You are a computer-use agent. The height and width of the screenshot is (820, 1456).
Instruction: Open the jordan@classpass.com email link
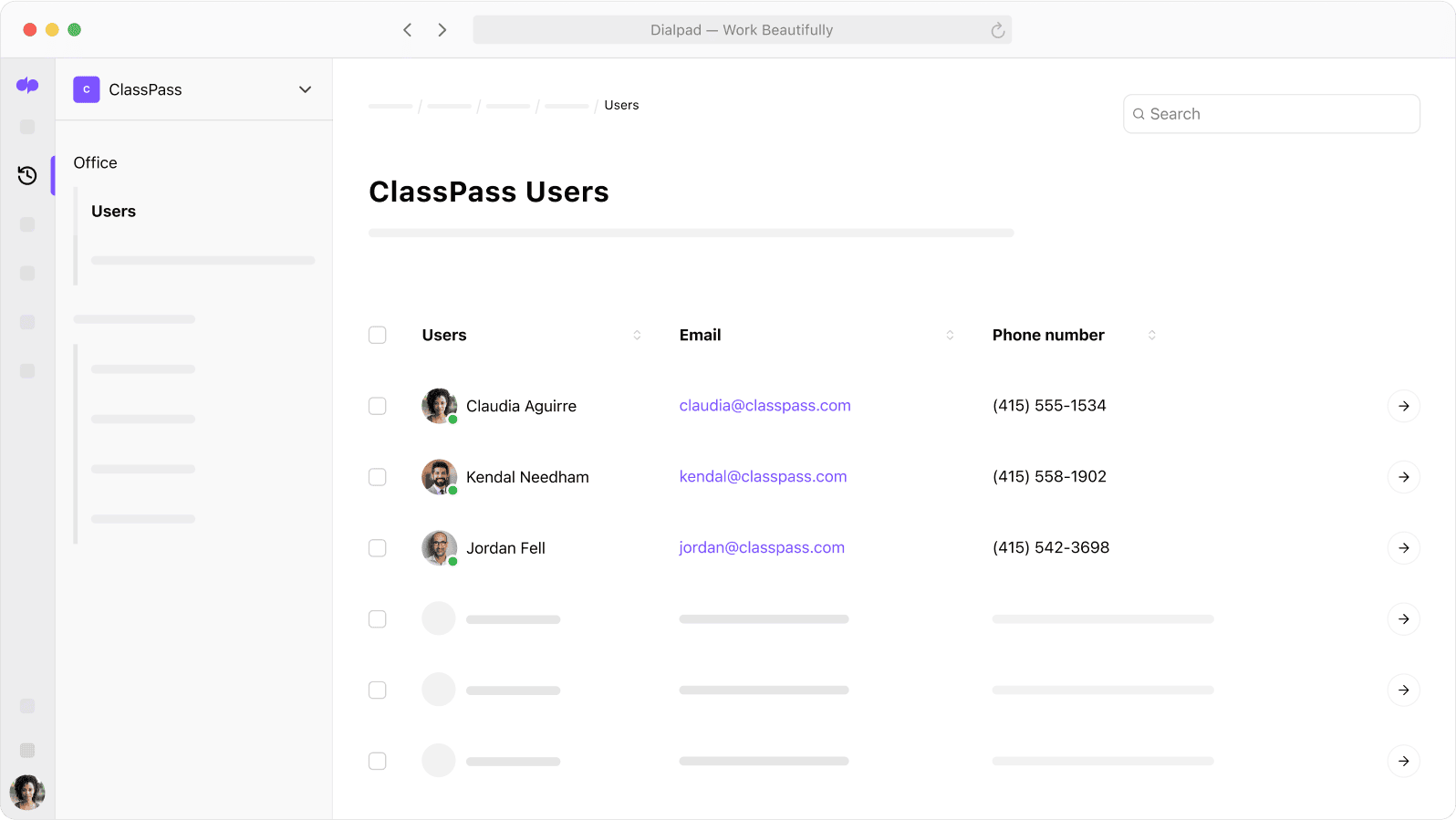762,547
